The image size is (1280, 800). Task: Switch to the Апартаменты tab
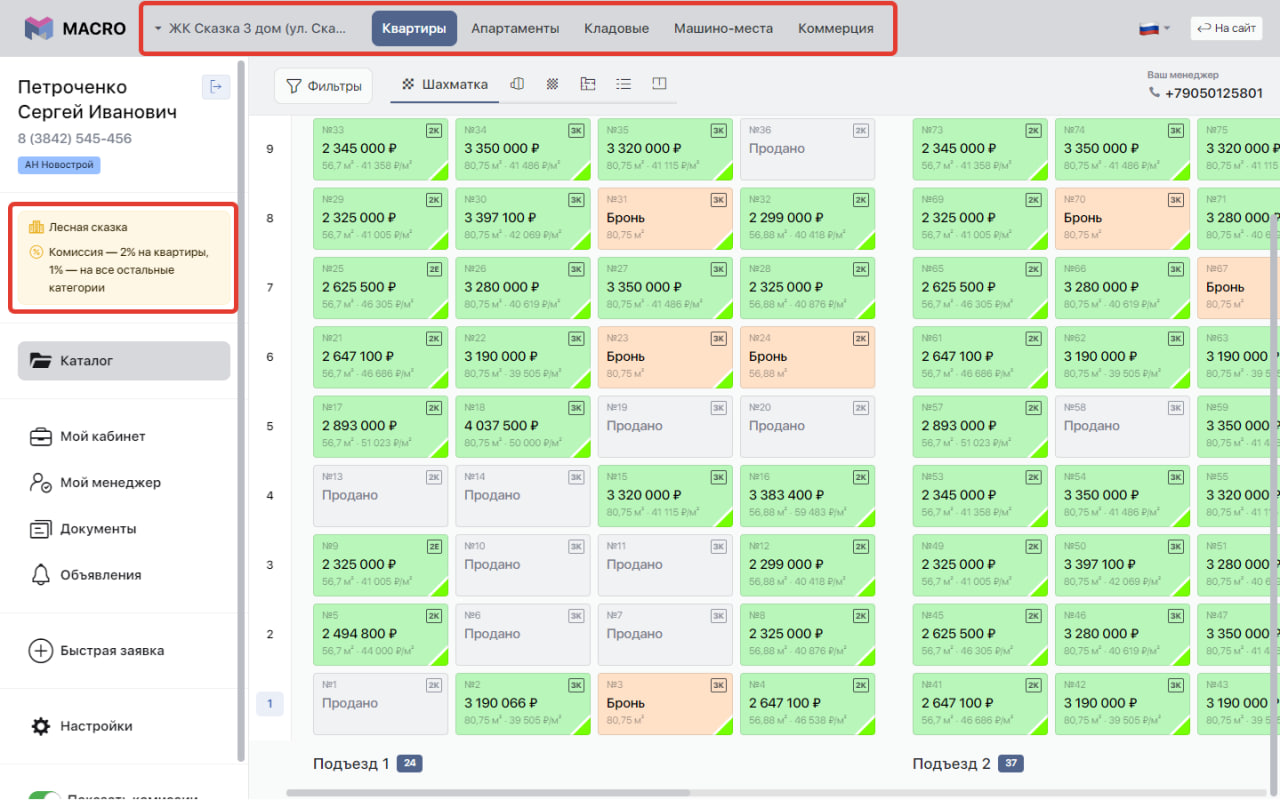tap(515, 29)
